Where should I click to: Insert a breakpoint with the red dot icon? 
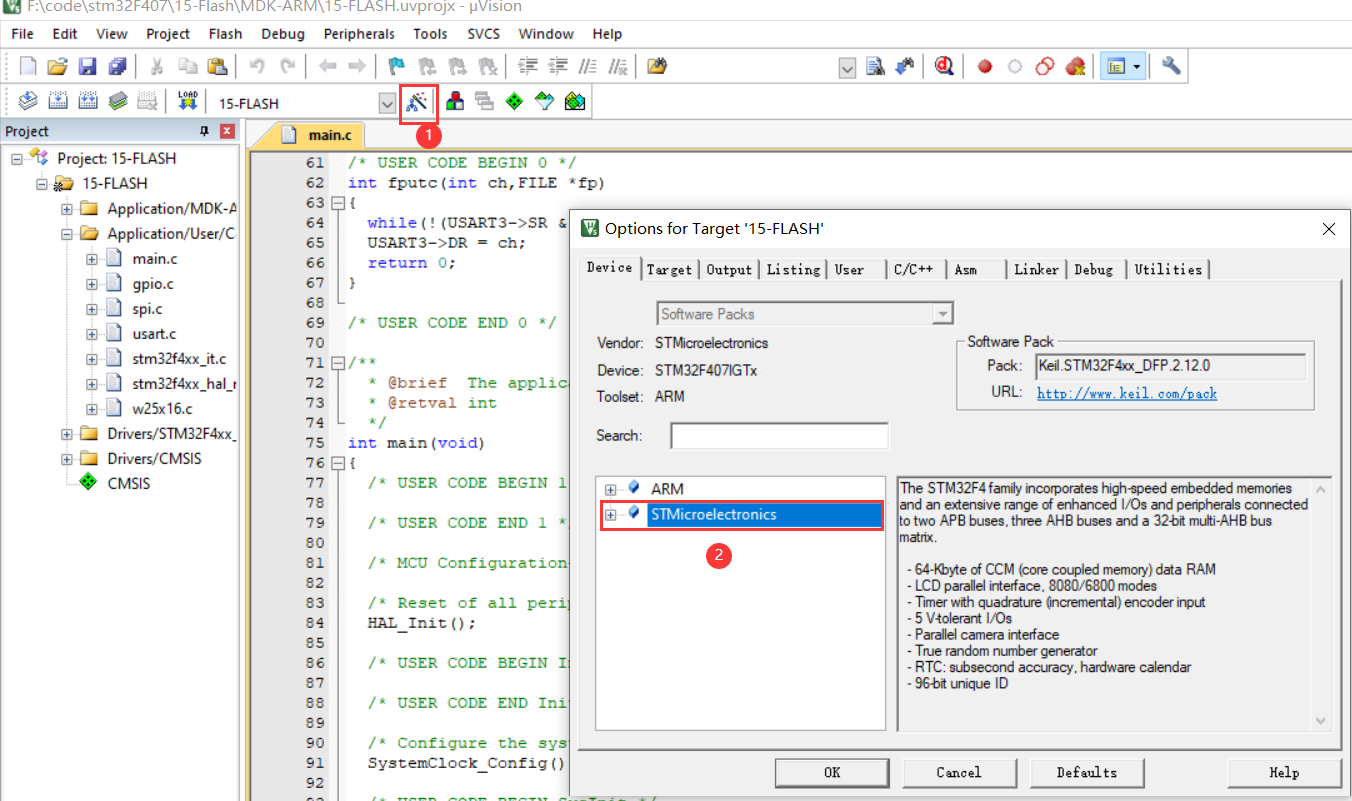pos(985,66)
